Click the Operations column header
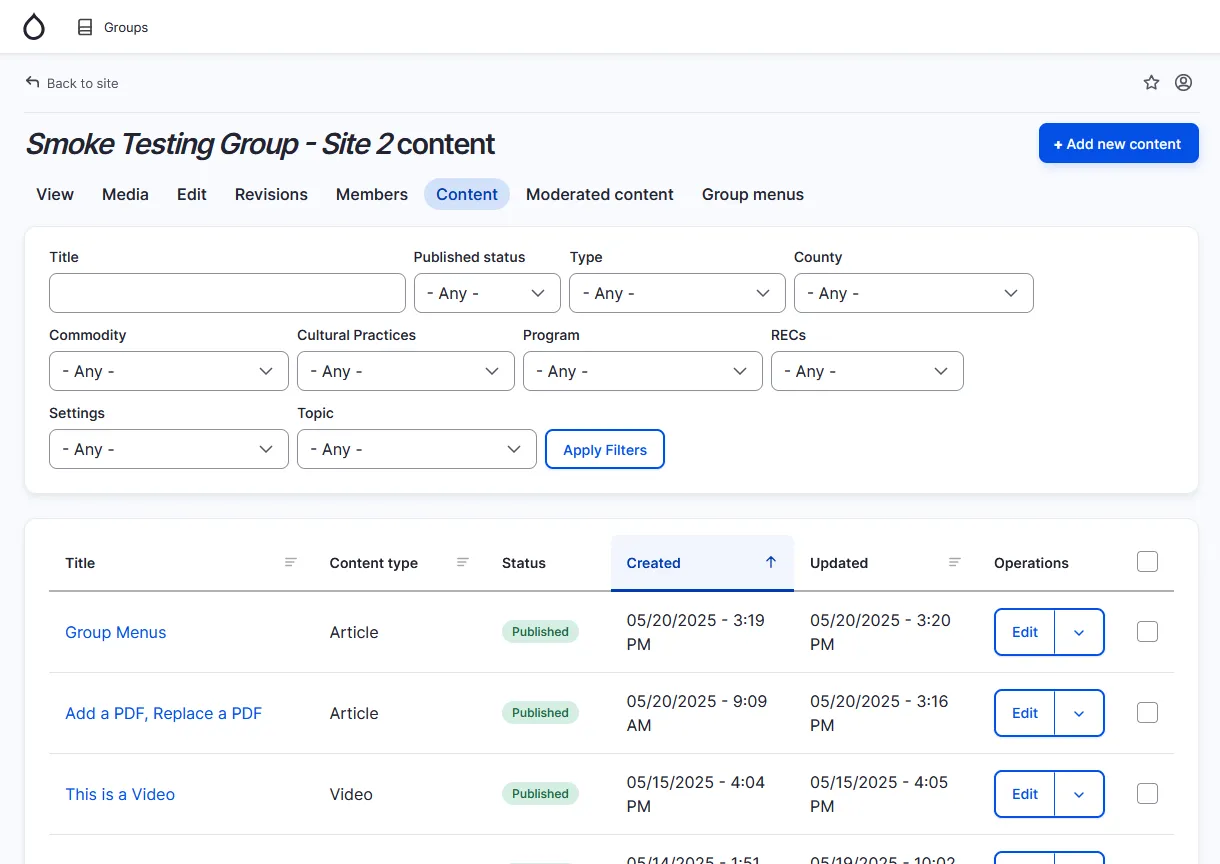 (x=1031, y=563)
